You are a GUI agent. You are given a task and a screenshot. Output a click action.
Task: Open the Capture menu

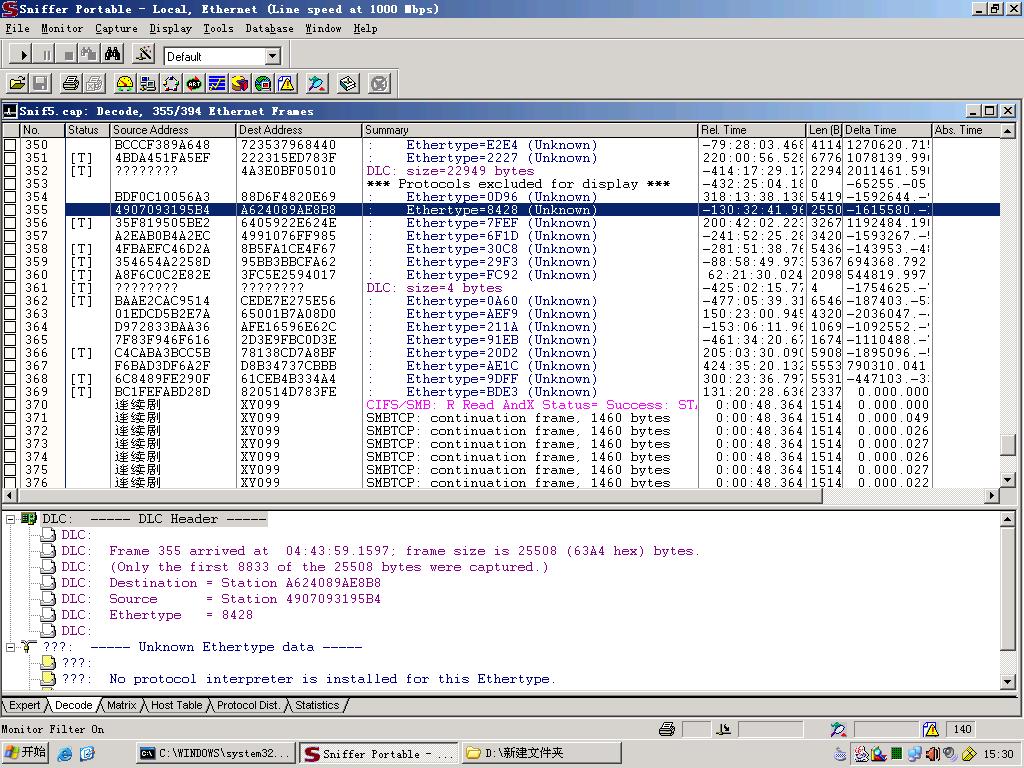click(x=116, y=28)
